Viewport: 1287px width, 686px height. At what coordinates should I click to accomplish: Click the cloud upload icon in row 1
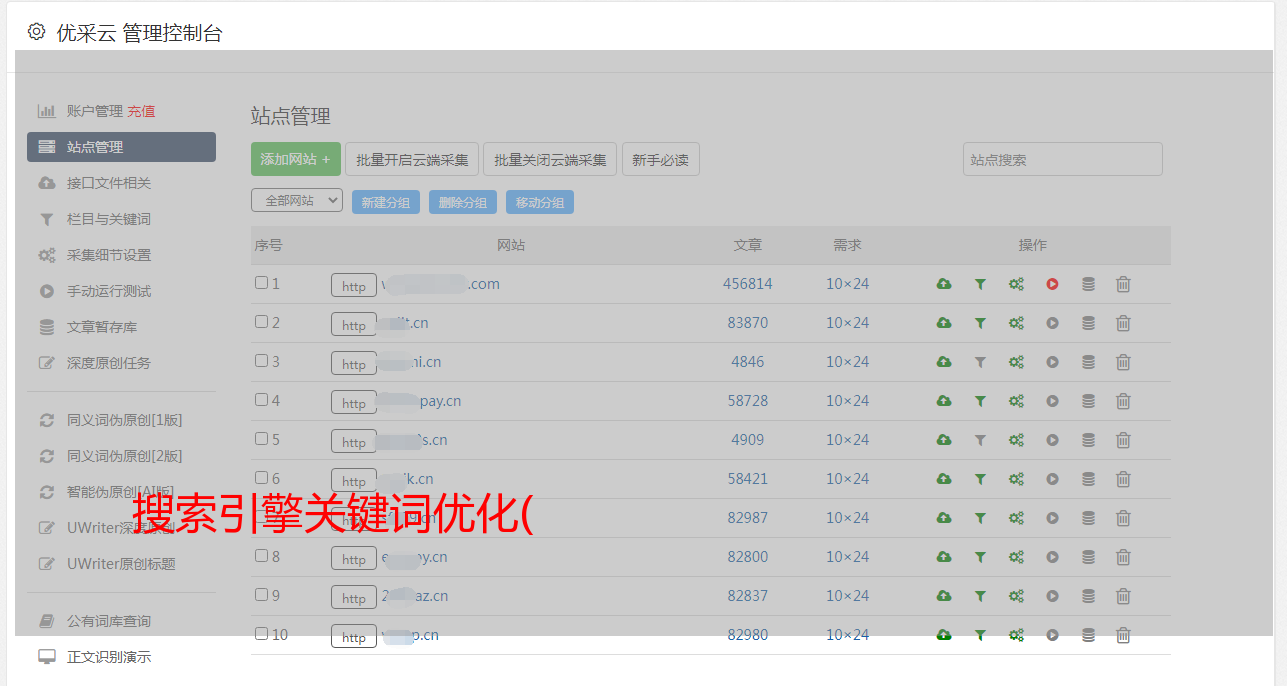[x=943, y=284]
